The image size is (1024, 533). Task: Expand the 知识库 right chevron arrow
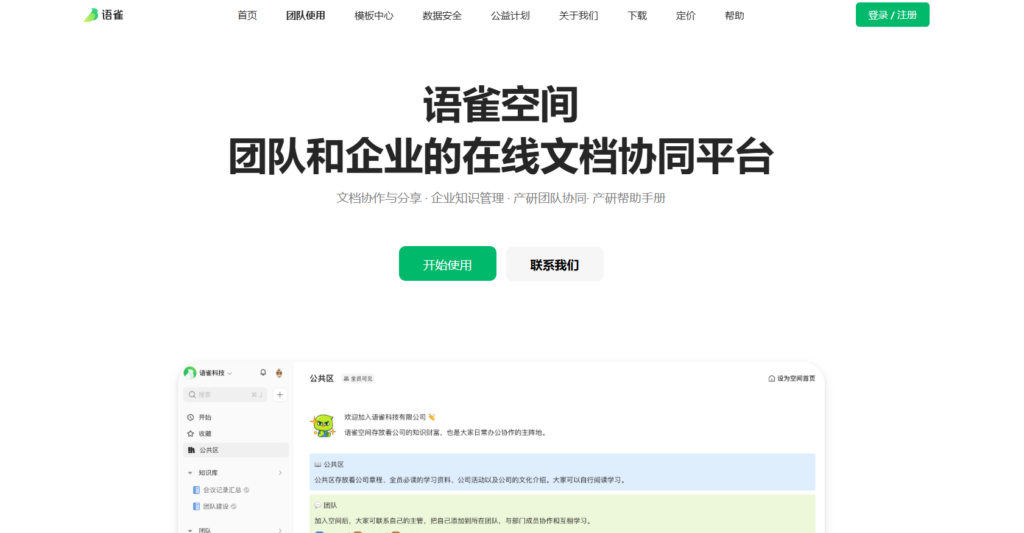(x=280, y=472)
